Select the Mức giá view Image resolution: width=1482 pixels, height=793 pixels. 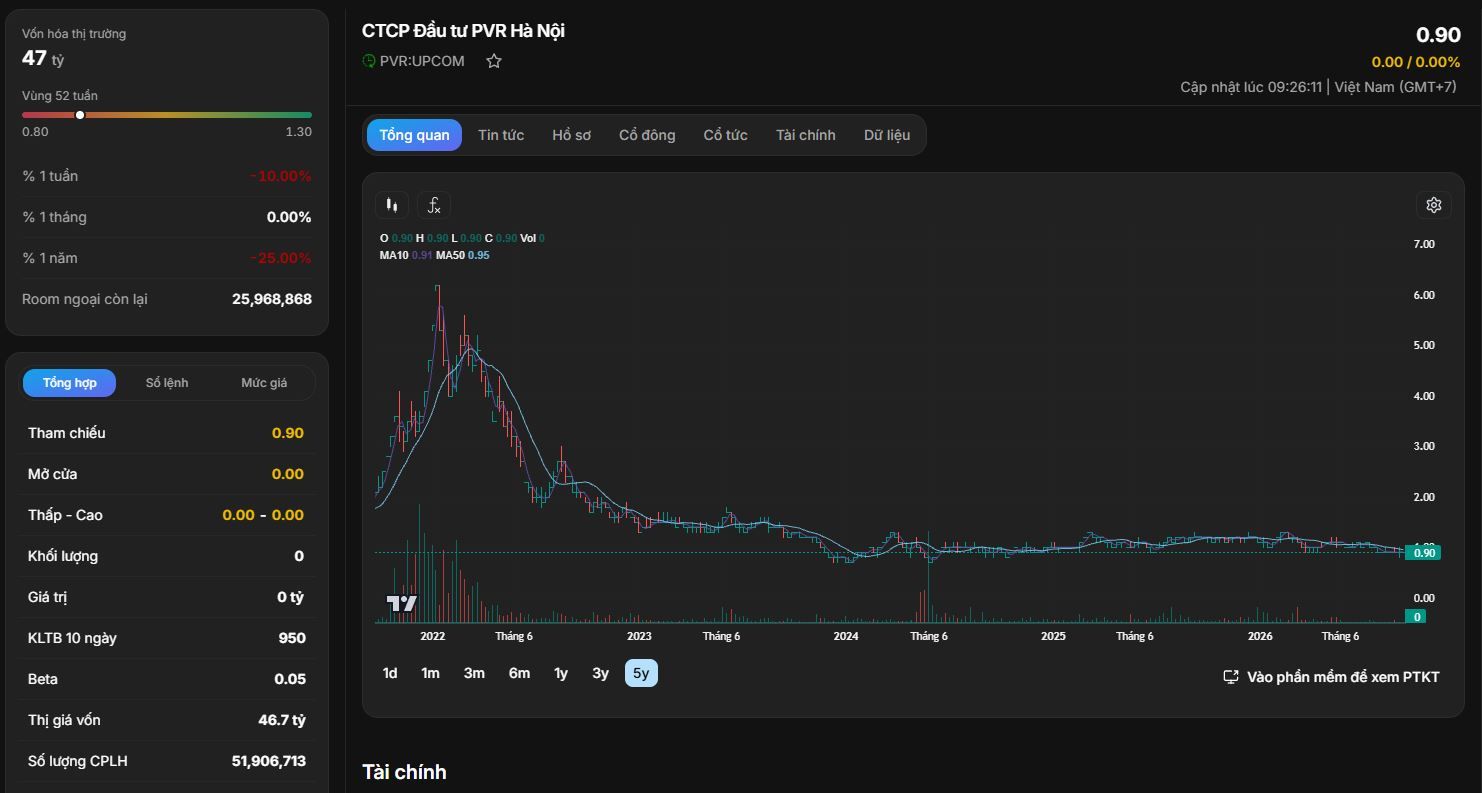click(264, 383)
